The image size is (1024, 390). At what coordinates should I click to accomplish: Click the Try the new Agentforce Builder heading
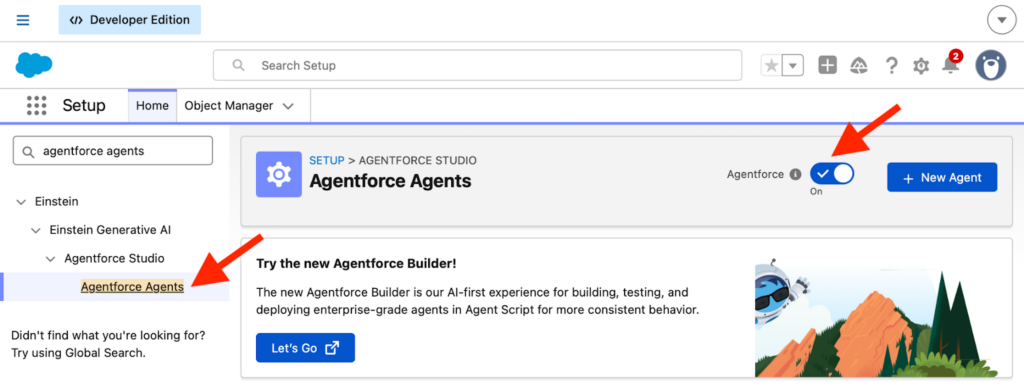(356, 264)
